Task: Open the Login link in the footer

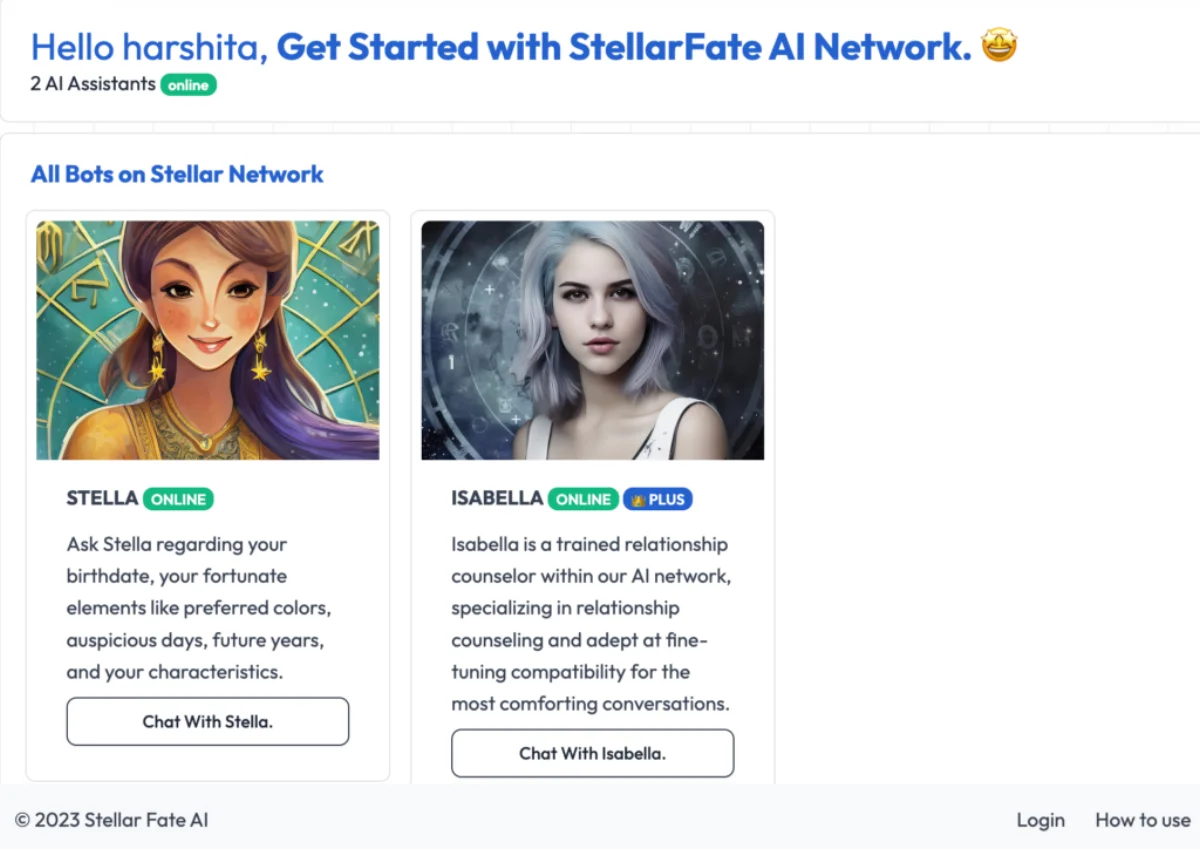Action: 1040,820
